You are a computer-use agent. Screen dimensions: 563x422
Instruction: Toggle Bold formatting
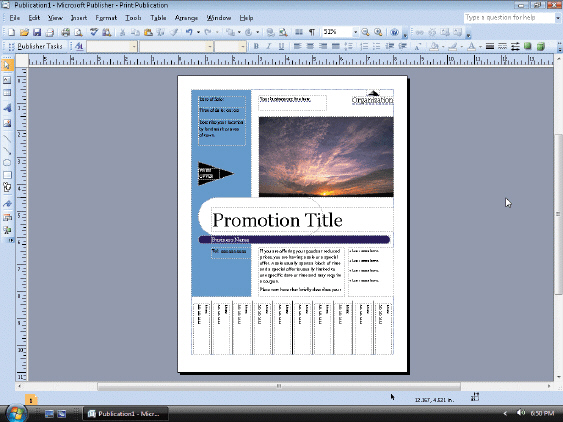256,46
